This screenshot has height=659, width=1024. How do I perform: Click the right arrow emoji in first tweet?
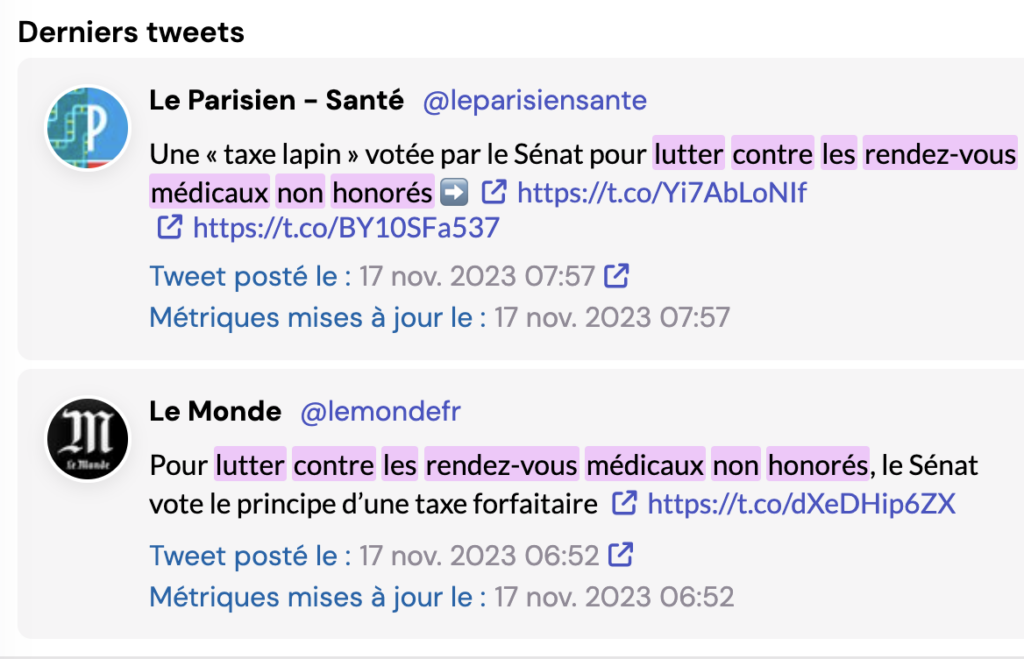tap(454, 191)
